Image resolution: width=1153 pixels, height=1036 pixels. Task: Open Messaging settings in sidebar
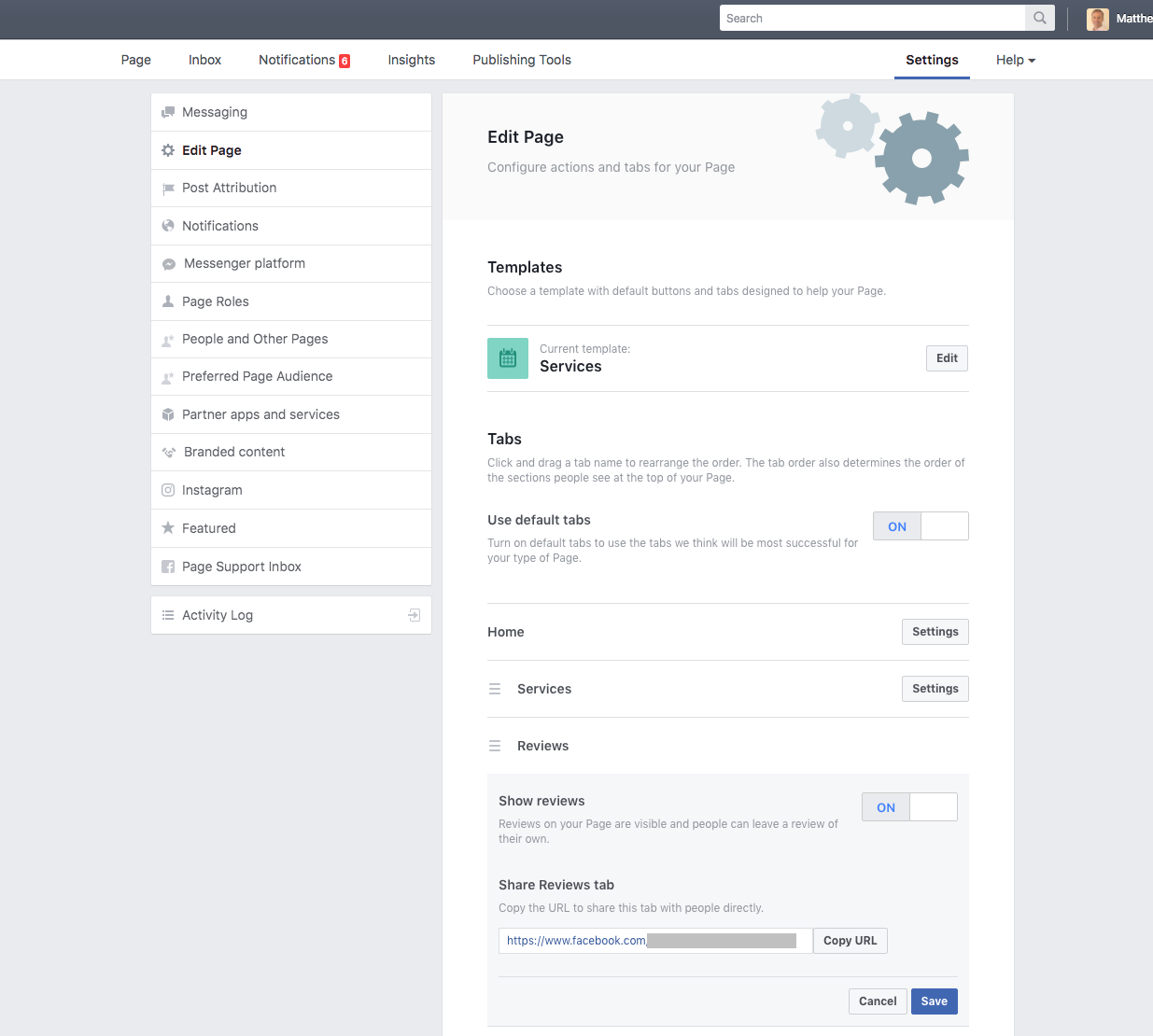coord(291,112)
